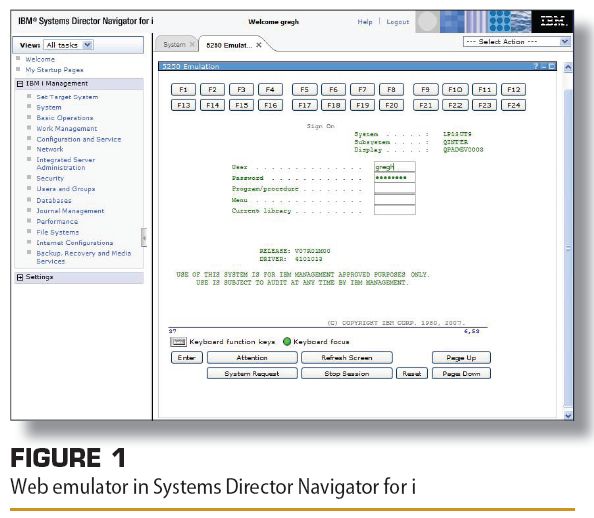Click the User input field

tap(395, 167)
